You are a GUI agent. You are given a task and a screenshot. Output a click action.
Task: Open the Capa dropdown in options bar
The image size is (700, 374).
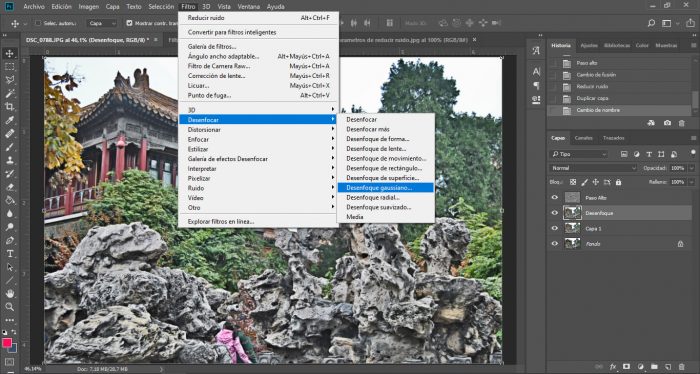(x=102, y=23)
